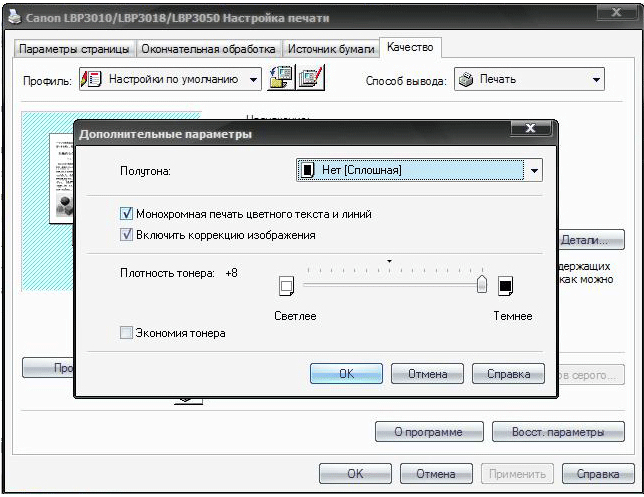Select the Источник бумаги tab
The height and width of the screenshot is (497, 644).
tap(330, 48)
